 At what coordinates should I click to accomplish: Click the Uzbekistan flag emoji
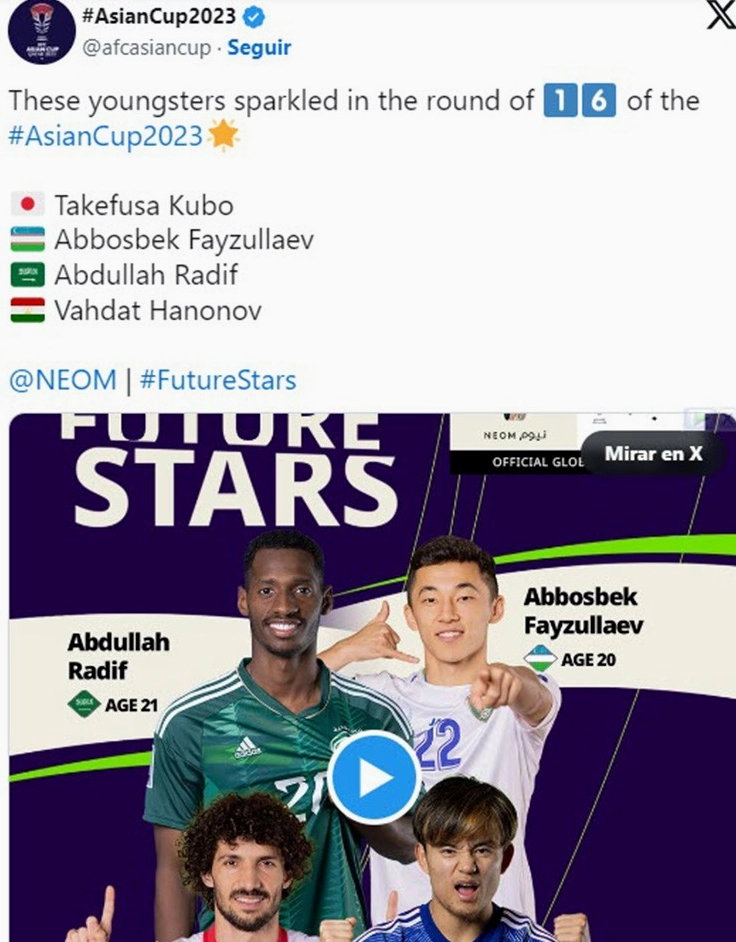pos(28,239)
